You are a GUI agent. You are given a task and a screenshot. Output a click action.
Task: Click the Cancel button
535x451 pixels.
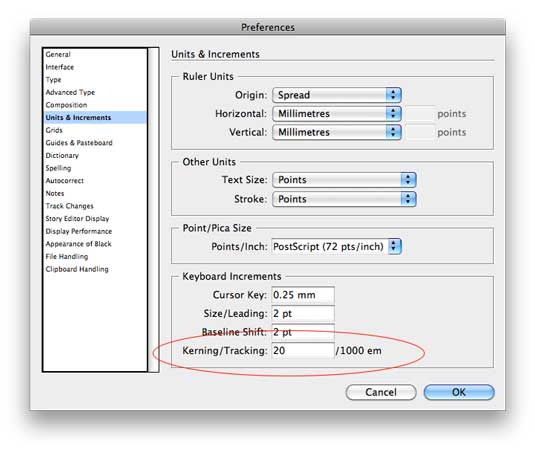tap(381, 392)
